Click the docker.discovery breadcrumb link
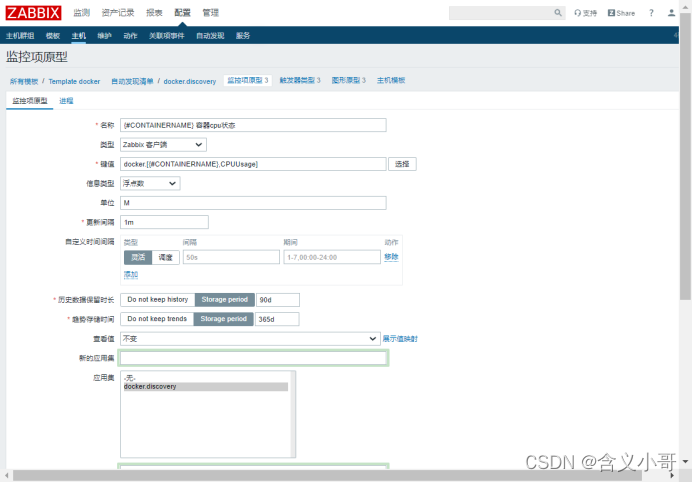Viewport: 692px width, 482px height. (190, 81)
